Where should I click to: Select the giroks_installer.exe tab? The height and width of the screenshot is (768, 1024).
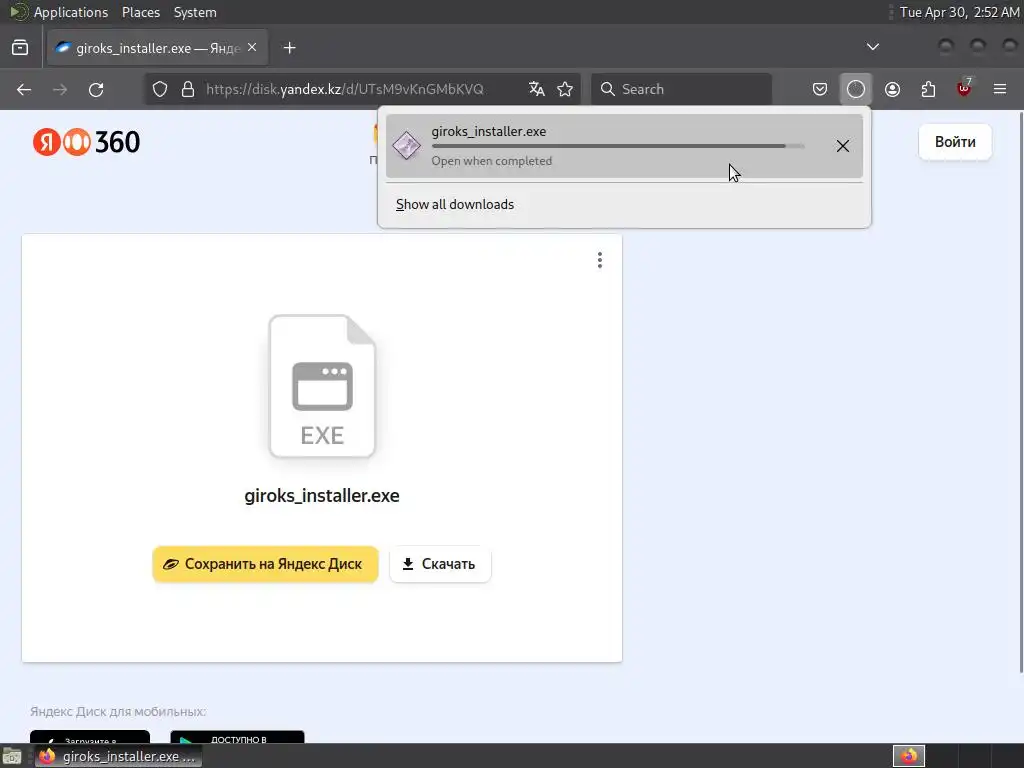pos(157,48)
